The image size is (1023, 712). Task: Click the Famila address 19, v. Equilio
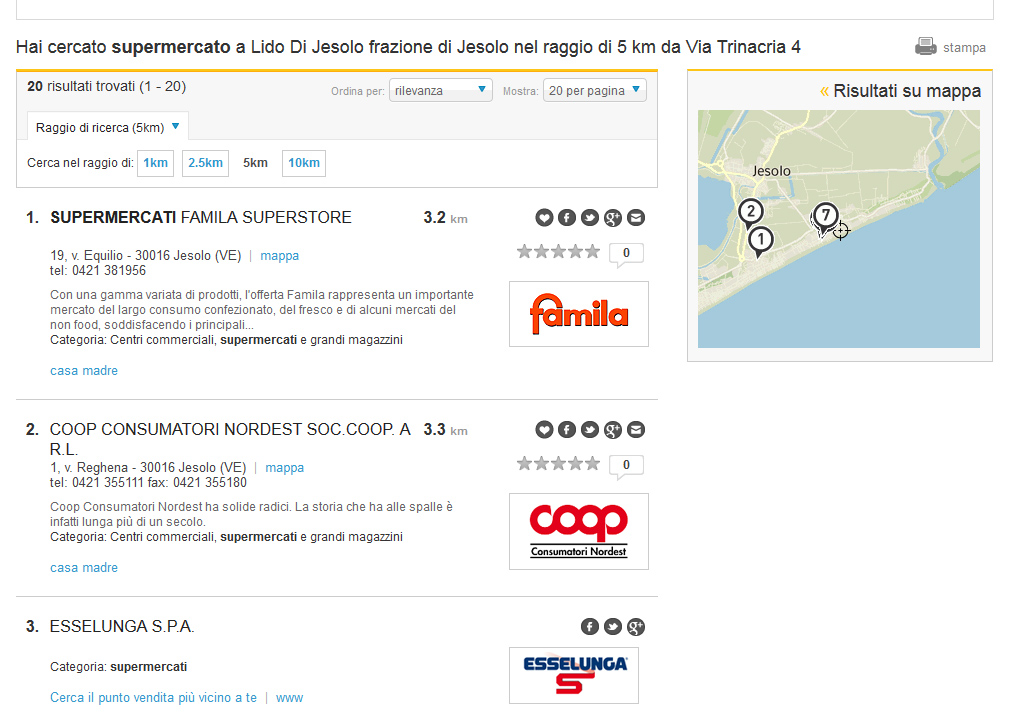(x=145, y=256)
